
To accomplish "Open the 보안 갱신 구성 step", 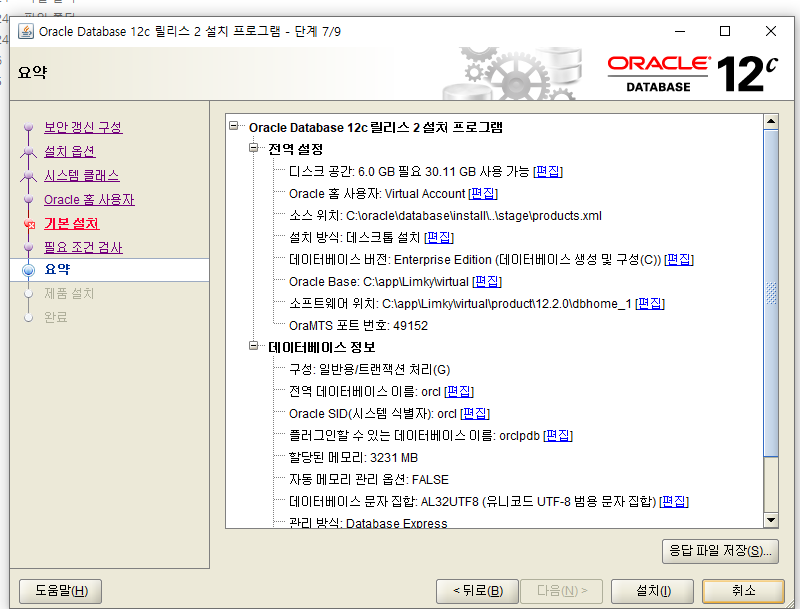I will click(x=83, y=127).
